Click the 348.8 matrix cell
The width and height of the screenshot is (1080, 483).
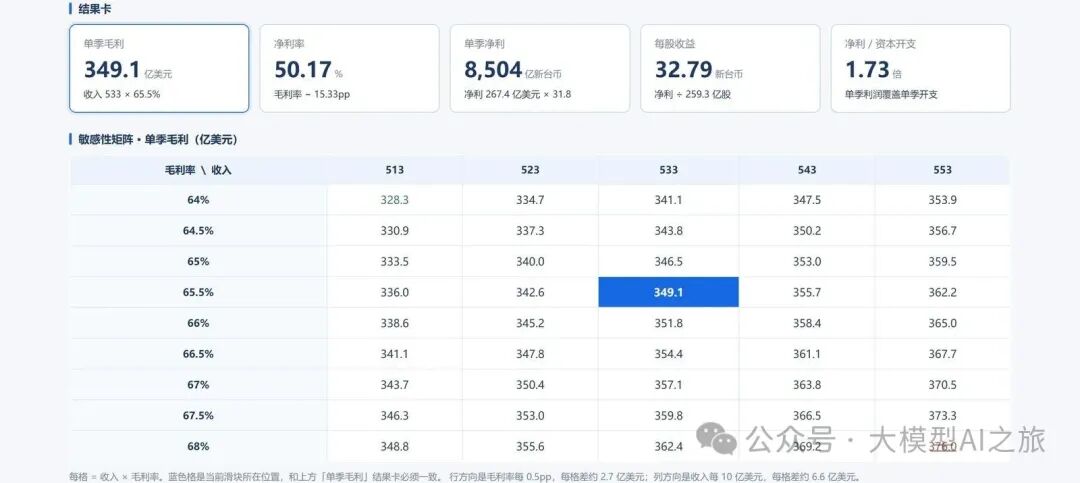coord(395,446)
